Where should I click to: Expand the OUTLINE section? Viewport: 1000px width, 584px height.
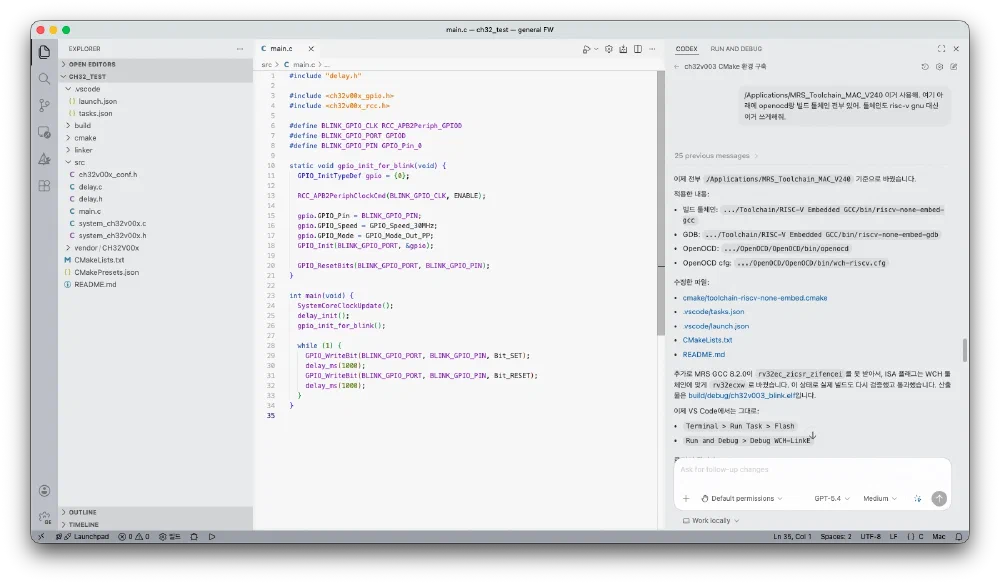(83, 512)
